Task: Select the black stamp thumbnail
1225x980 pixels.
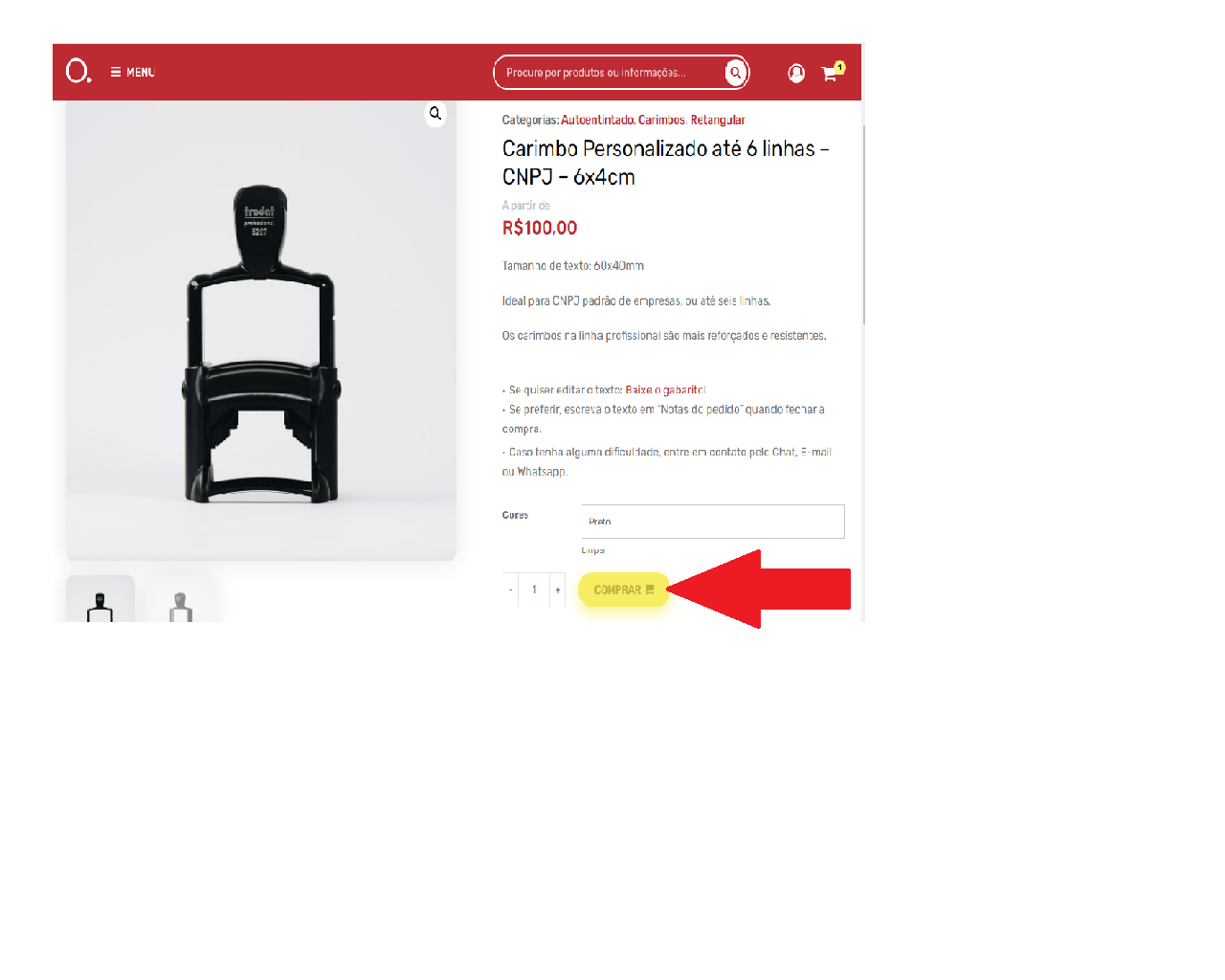Action: coord(100,599)
